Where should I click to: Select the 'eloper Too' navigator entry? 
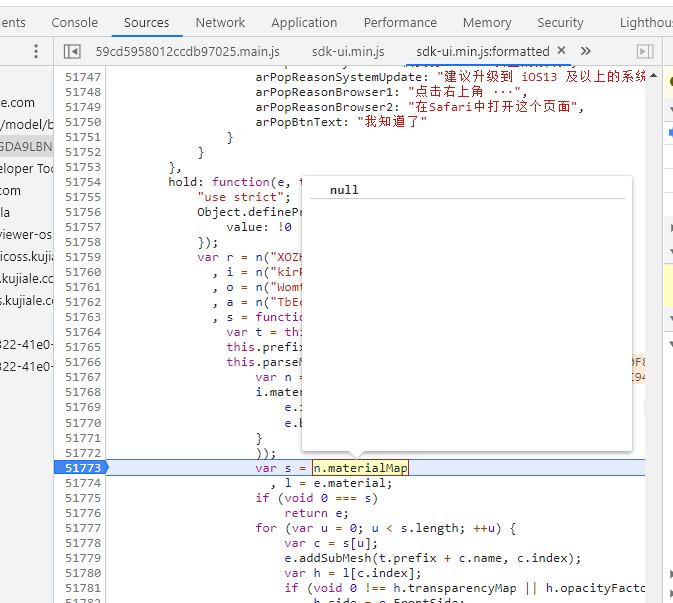[27, 168]
